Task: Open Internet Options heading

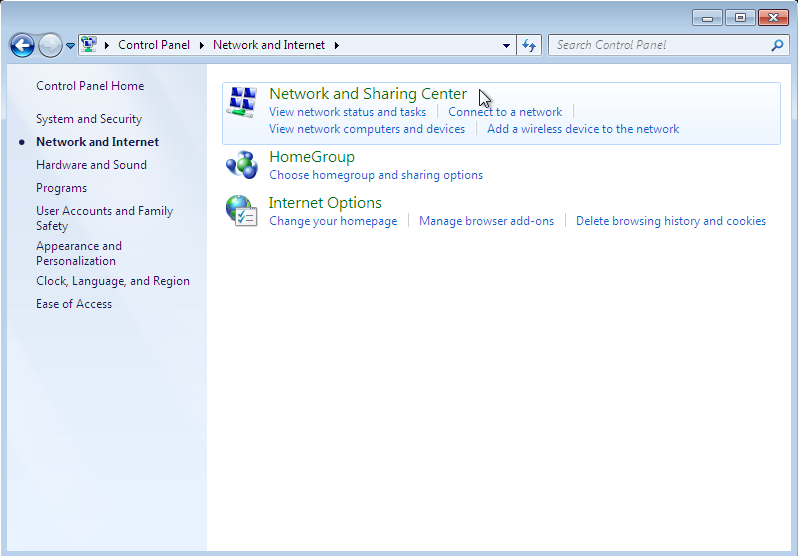Action: 325,203
